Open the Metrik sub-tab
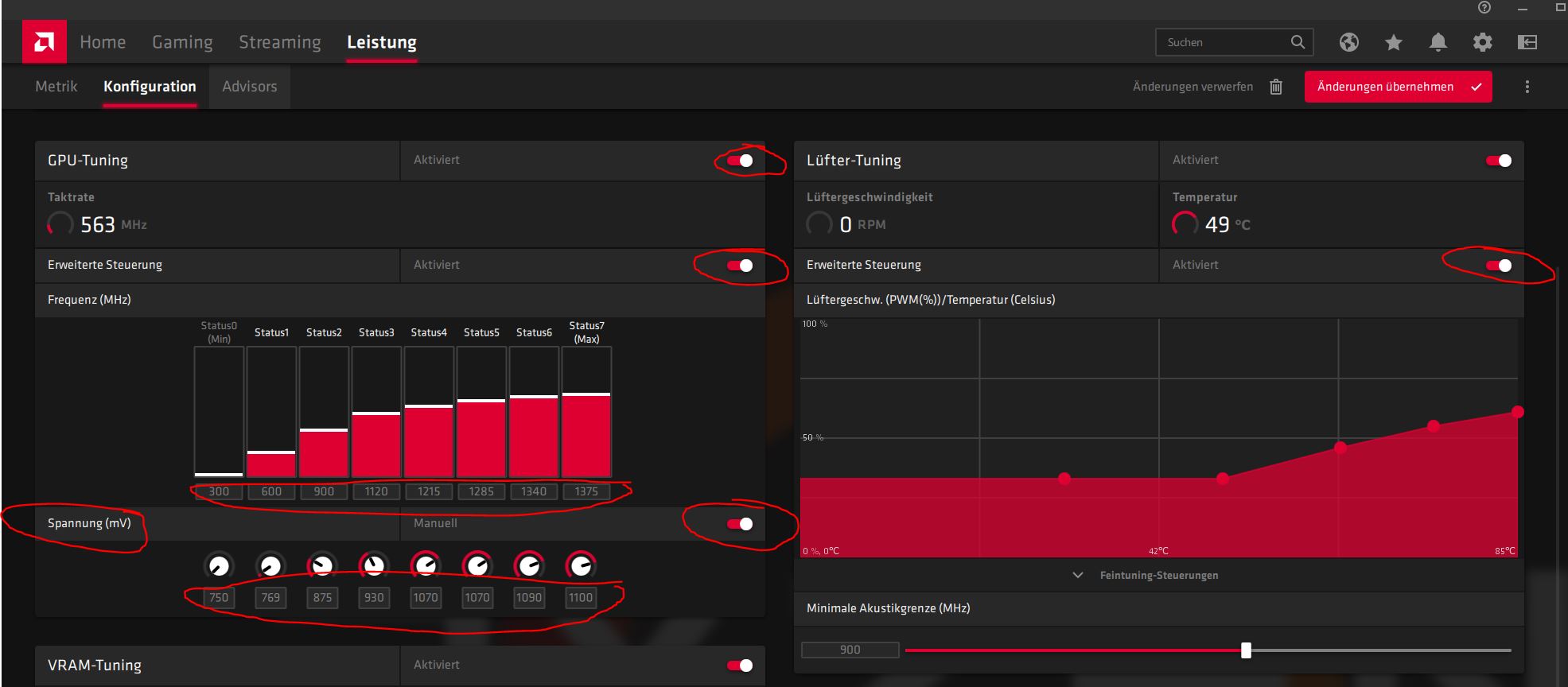The width and height of the screenshot is (1568, 687). (x=56, y=86)
